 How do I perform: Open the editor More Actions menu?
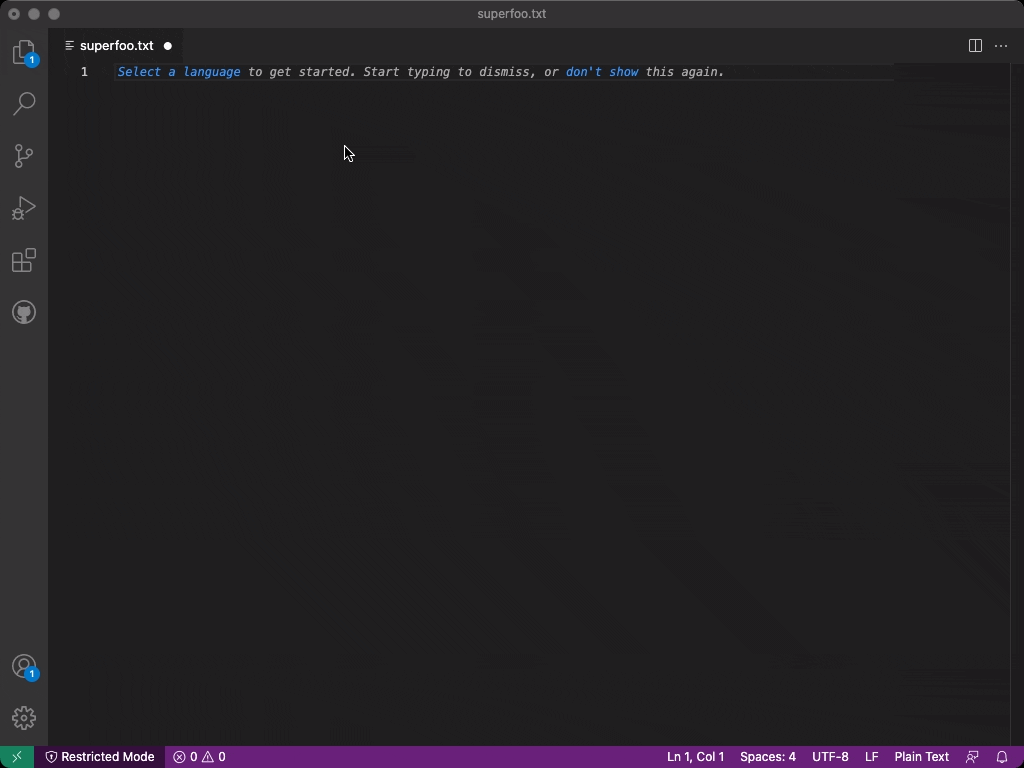(1001, 45)
